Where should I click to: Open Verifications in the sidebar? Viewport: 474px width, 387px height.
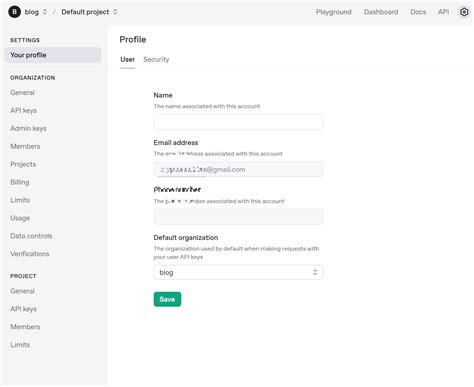[x=30, y=254]
